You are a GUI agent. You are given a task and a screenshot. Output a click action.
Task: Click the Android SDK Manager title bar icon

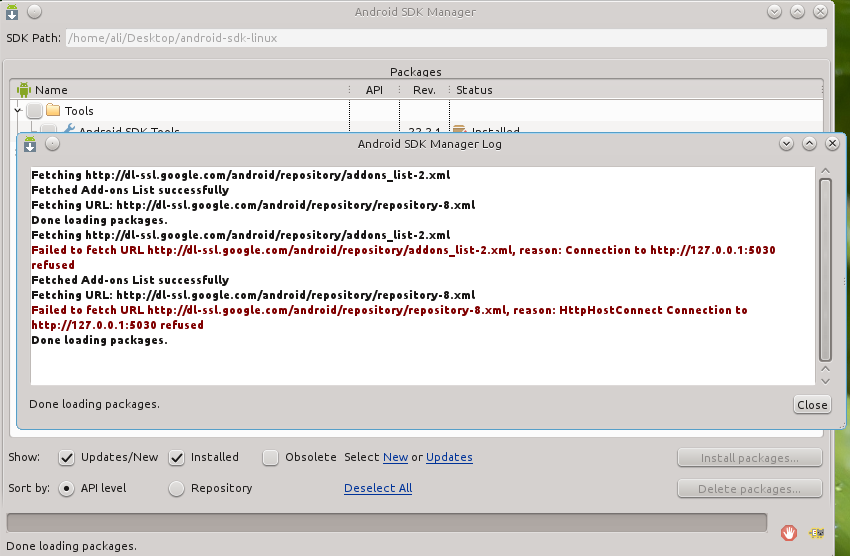point(12,12)
